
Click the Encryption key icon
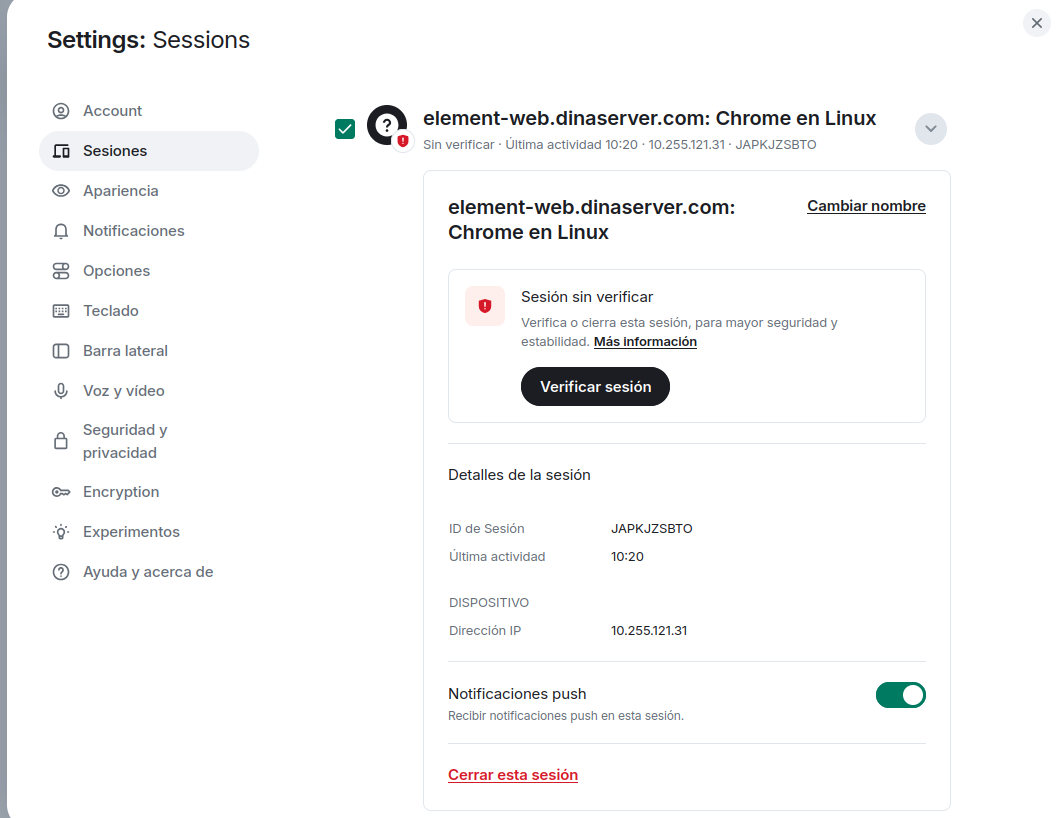(x=61, y=492)
